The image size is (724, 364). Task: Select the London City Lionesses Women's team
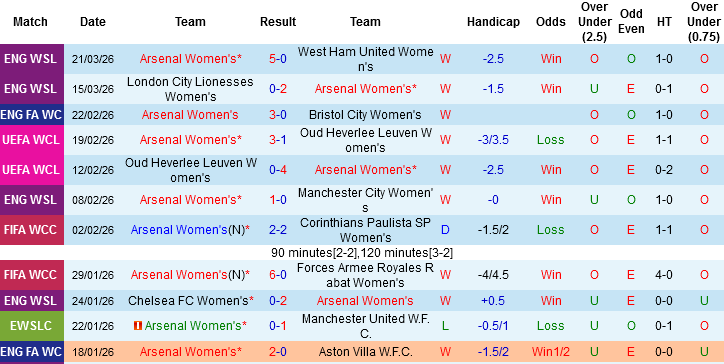[x=190, y=89]
